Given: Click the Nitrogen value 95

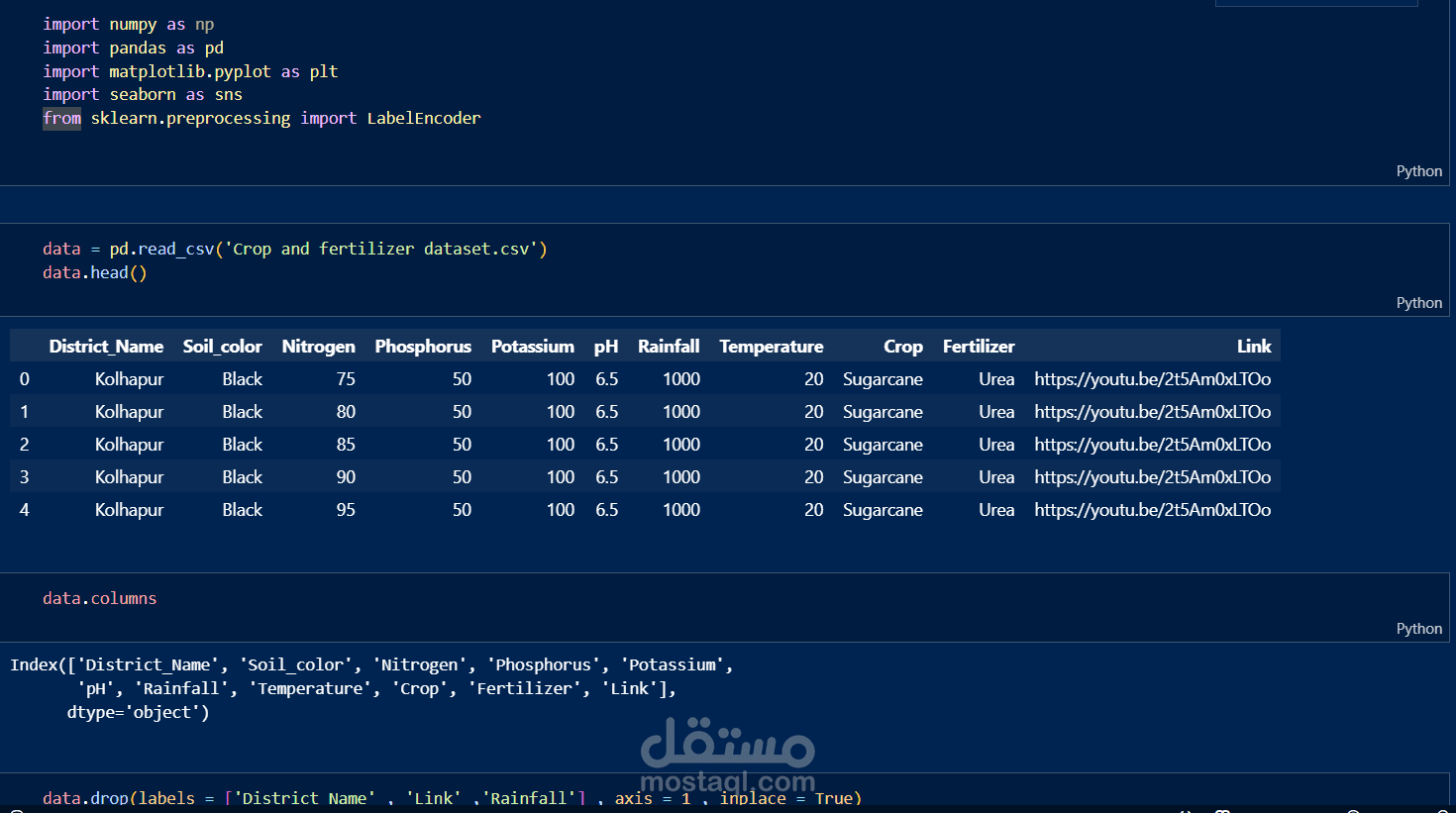Looking at the screenshot, I should click(346, 510).
